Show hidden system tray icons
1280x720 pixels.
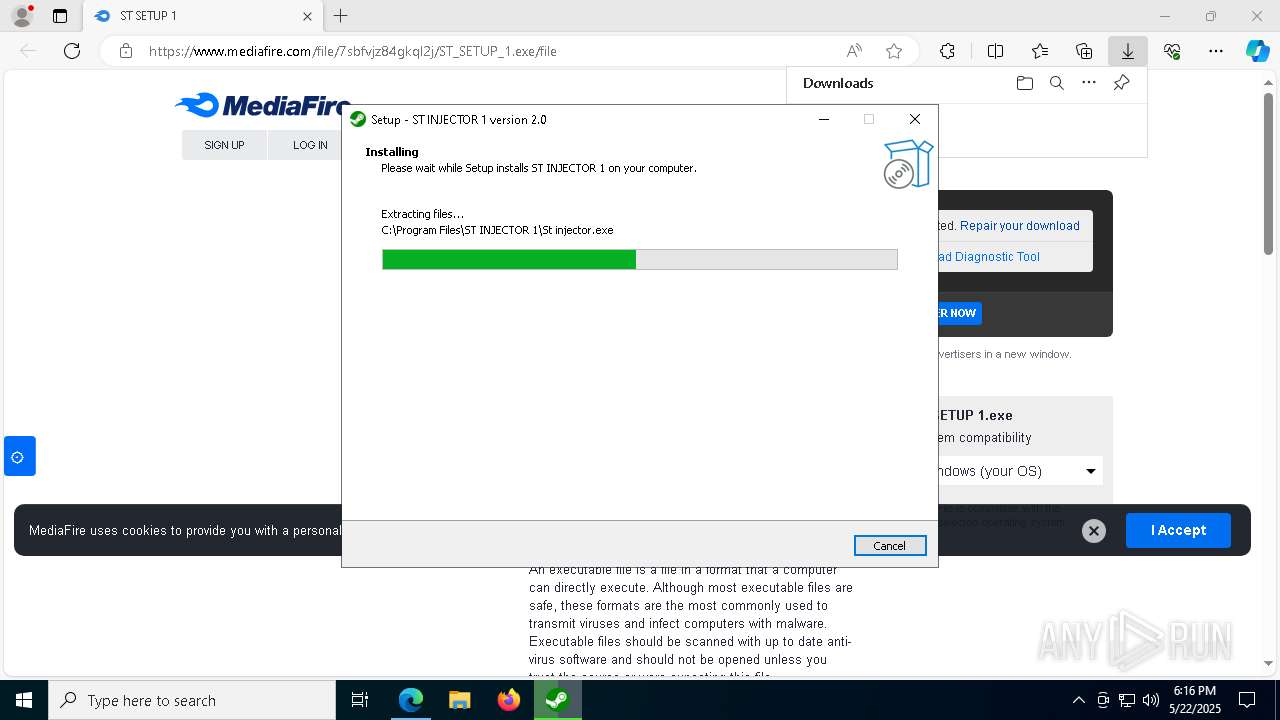pos(1078,700)
